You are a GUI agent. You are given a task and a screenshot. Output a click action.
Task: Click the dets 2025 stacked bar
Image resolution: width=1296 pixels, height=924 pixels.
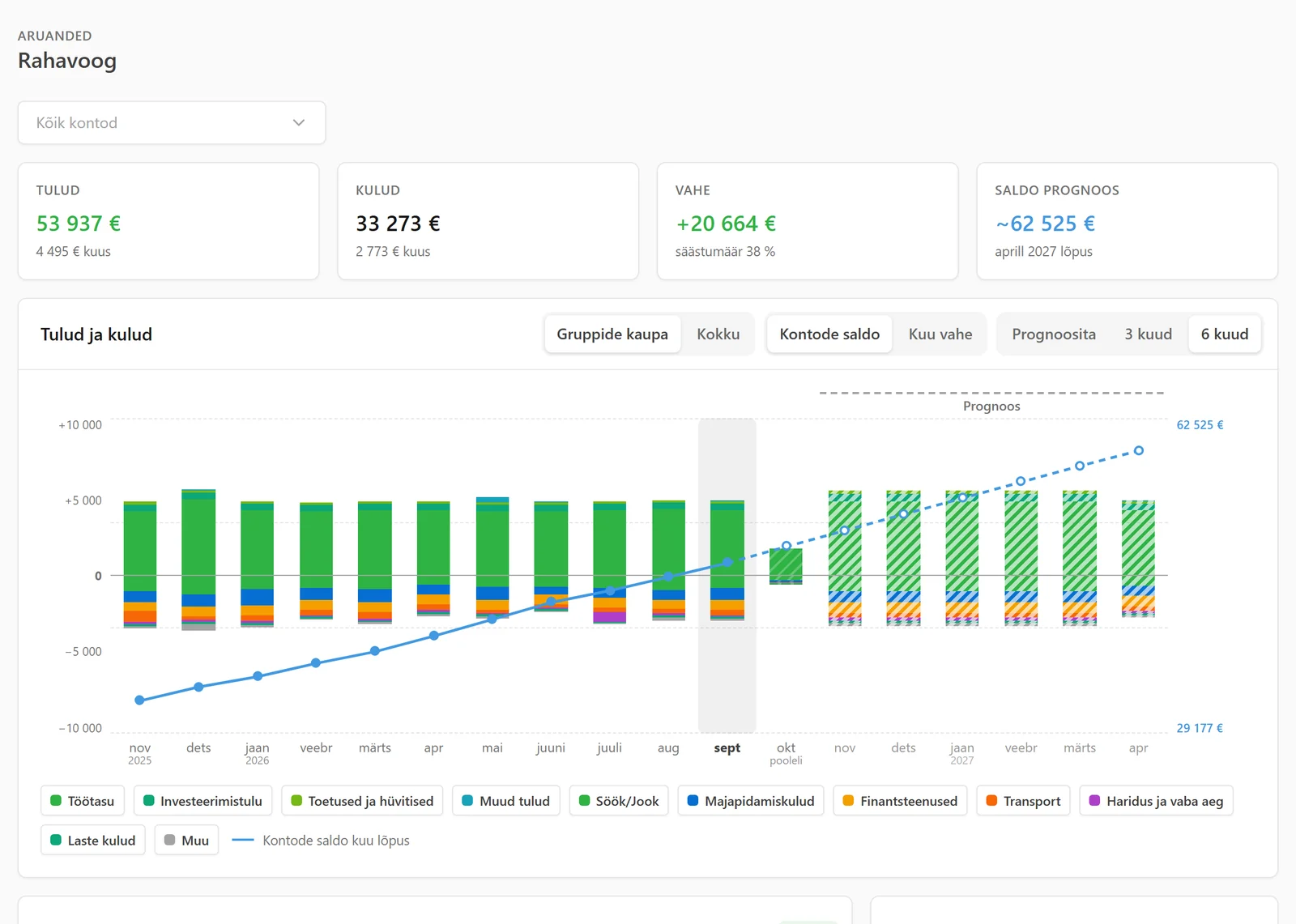(x=198, y=560)
